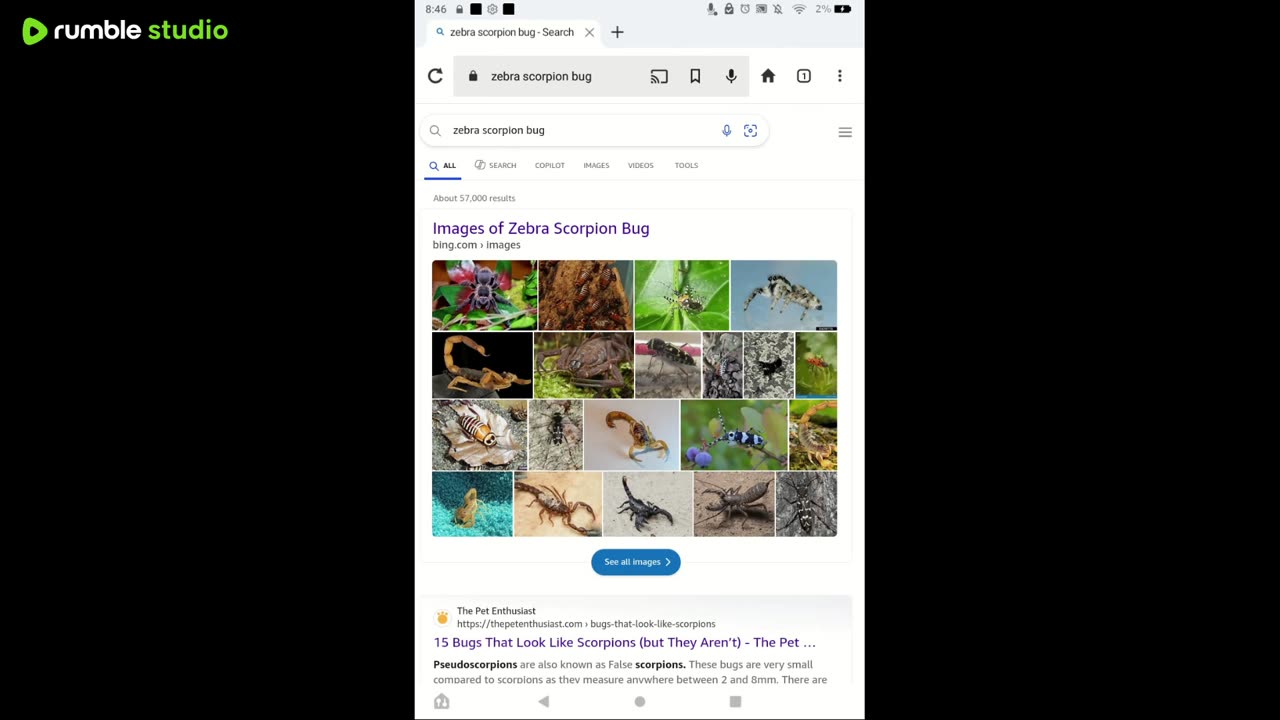The height and width of the screenshot is (720, 1280).
Task: Click the See all images button
Action: [636, 562]
